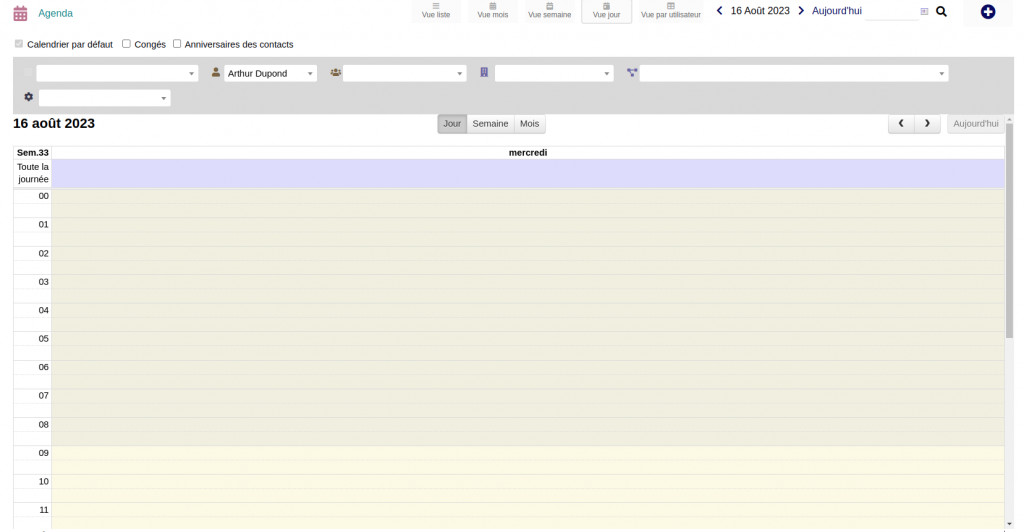1024x532 pixels.
Task: Click the 16 Août 2023 date in toolbar
Action: pyautogui.click(x=760, y=10)
